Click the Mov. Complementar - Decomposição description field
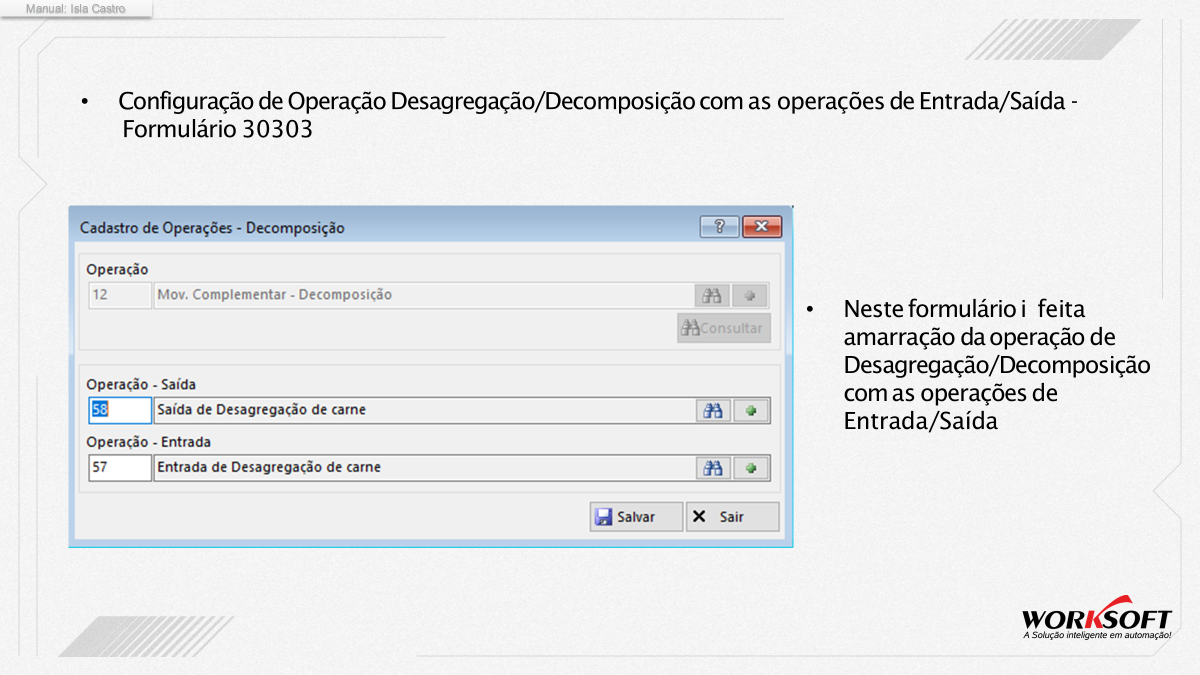The image size is (1200, 675). tap(423, 295)
